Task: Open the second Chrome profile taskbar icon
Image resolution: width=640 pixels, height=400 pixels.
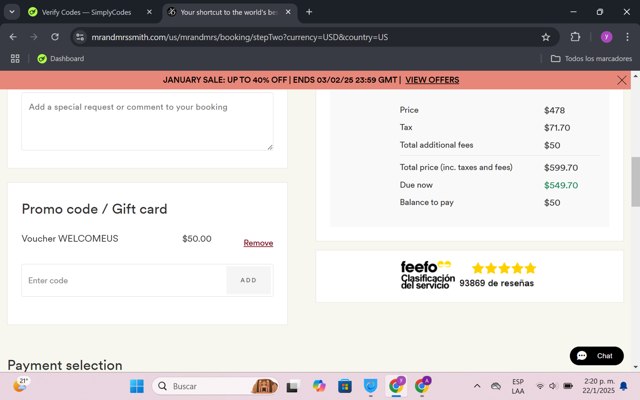Action: pyautogui.click(x=422, y=386)
